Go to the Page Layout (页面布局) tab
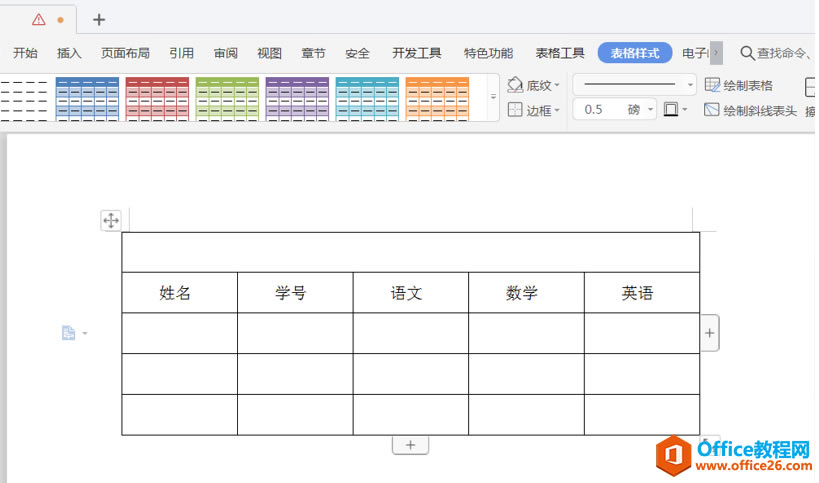This screenshot has width=819, height=483. point(125,53)
